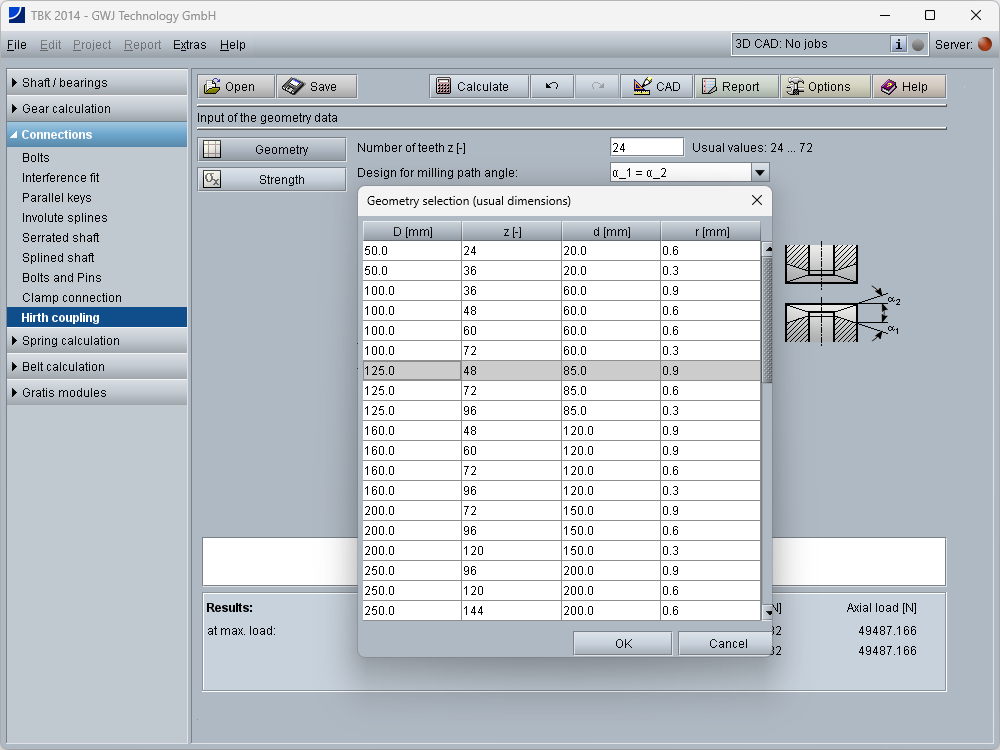Open the File menu
Image resolution: width=1000 pixels, height=750 pixels.
tap(16, 45)
